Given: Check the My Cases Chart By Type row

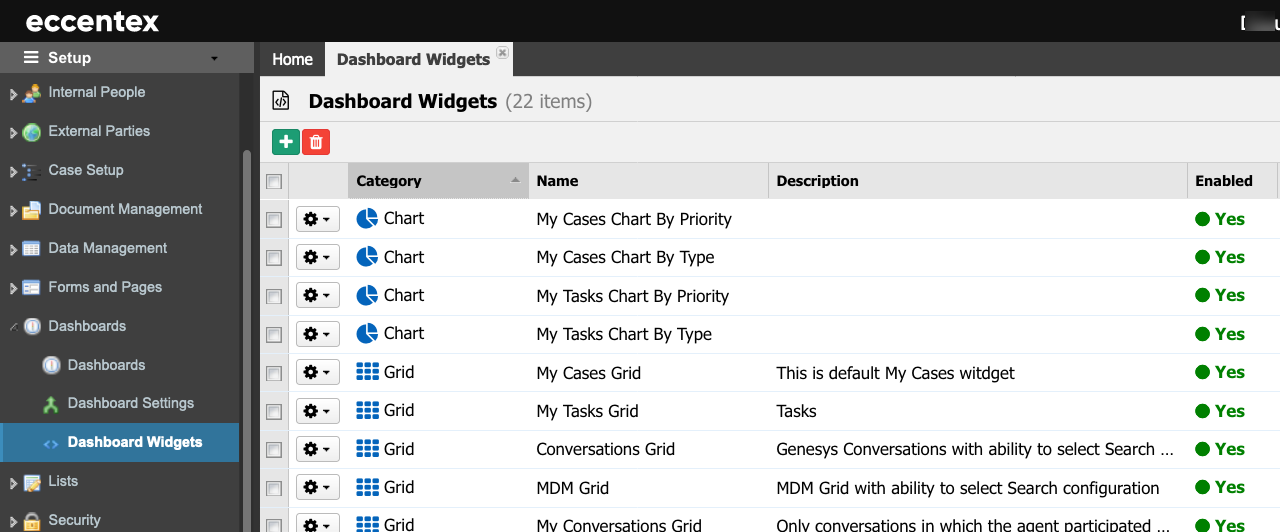Looking at the screenshot, I should tap(274, 258).
